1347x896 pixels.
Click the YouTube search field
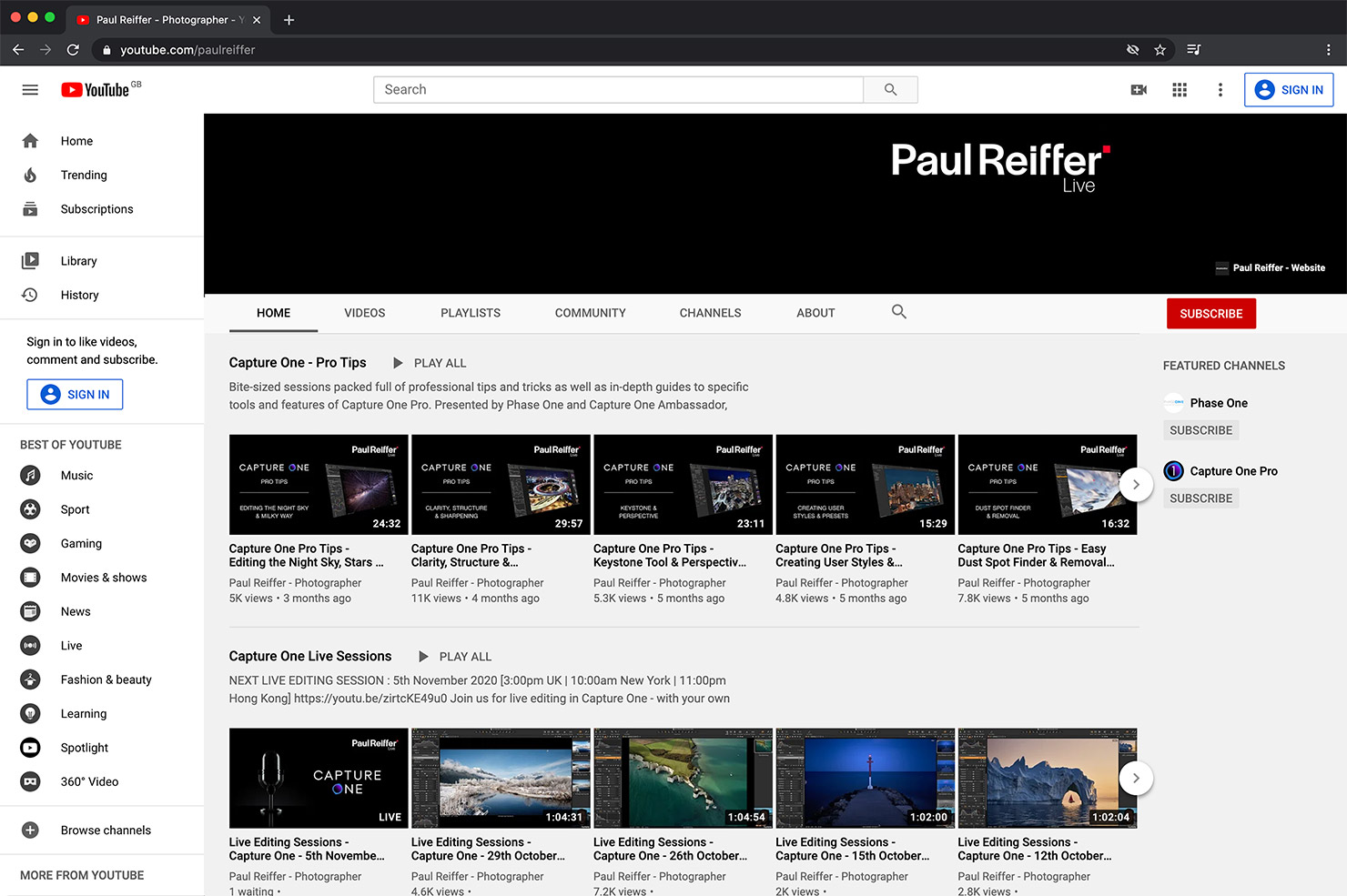[618, 89]
